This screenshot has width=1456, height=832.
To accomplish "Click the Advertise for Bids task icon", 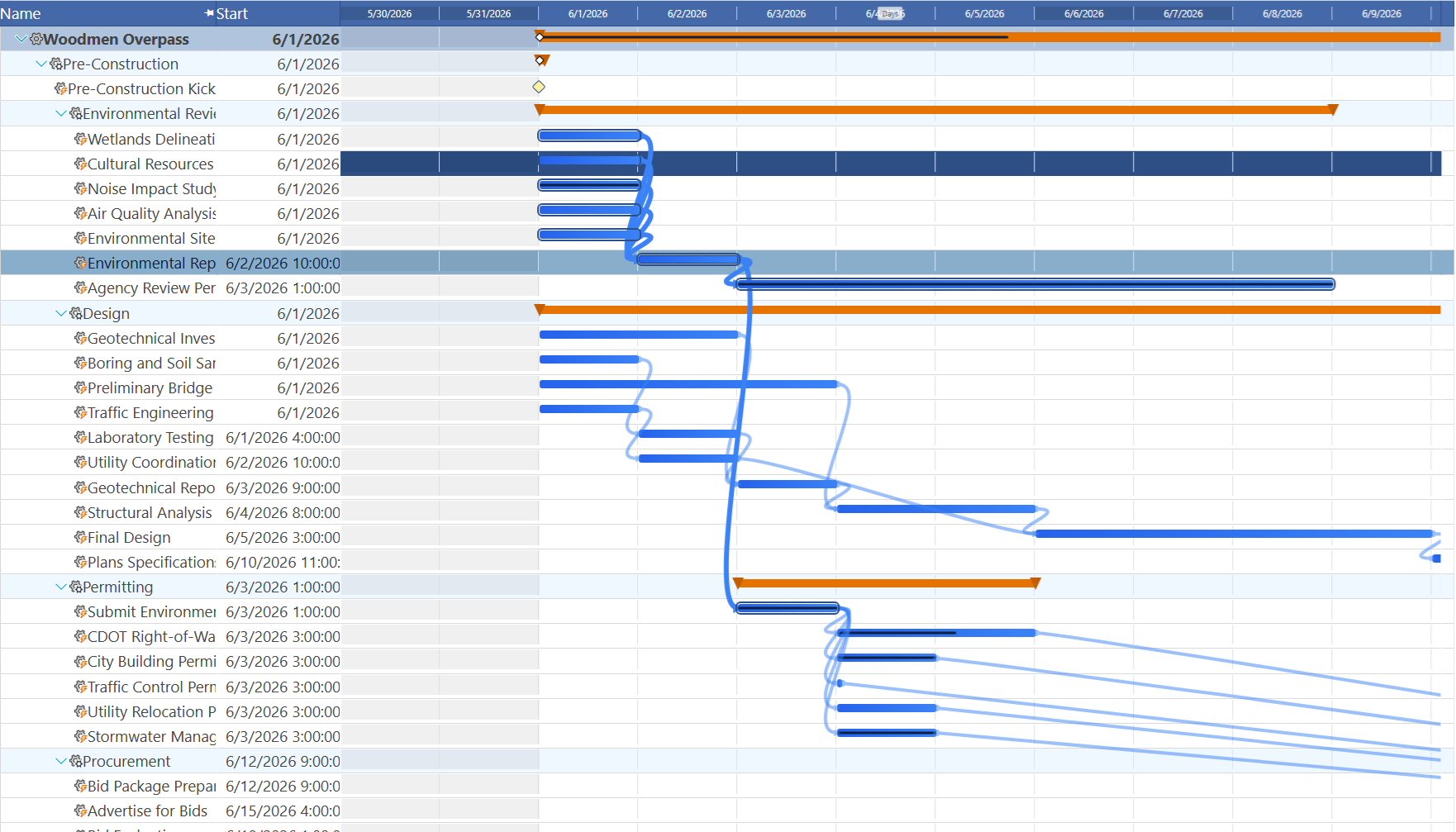I will 80,811.
